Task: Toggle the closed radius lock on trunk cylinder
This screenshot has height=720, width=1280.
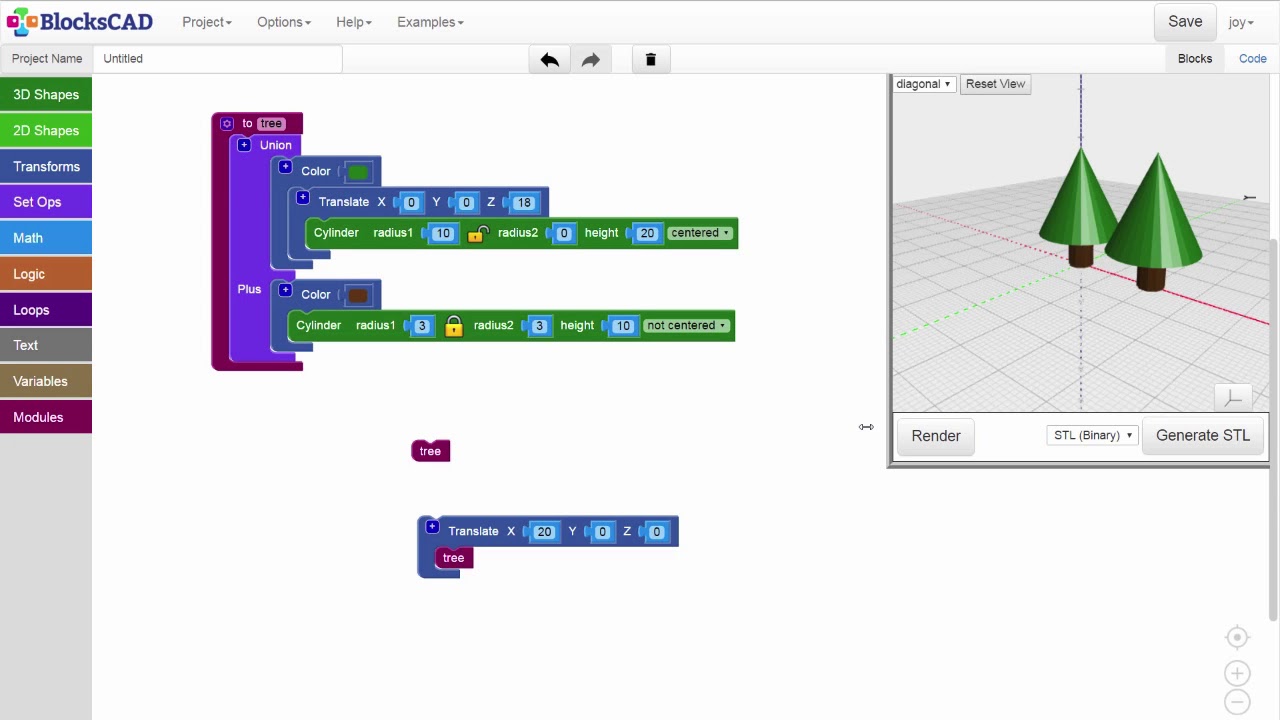Action: (x=453, y=326)
